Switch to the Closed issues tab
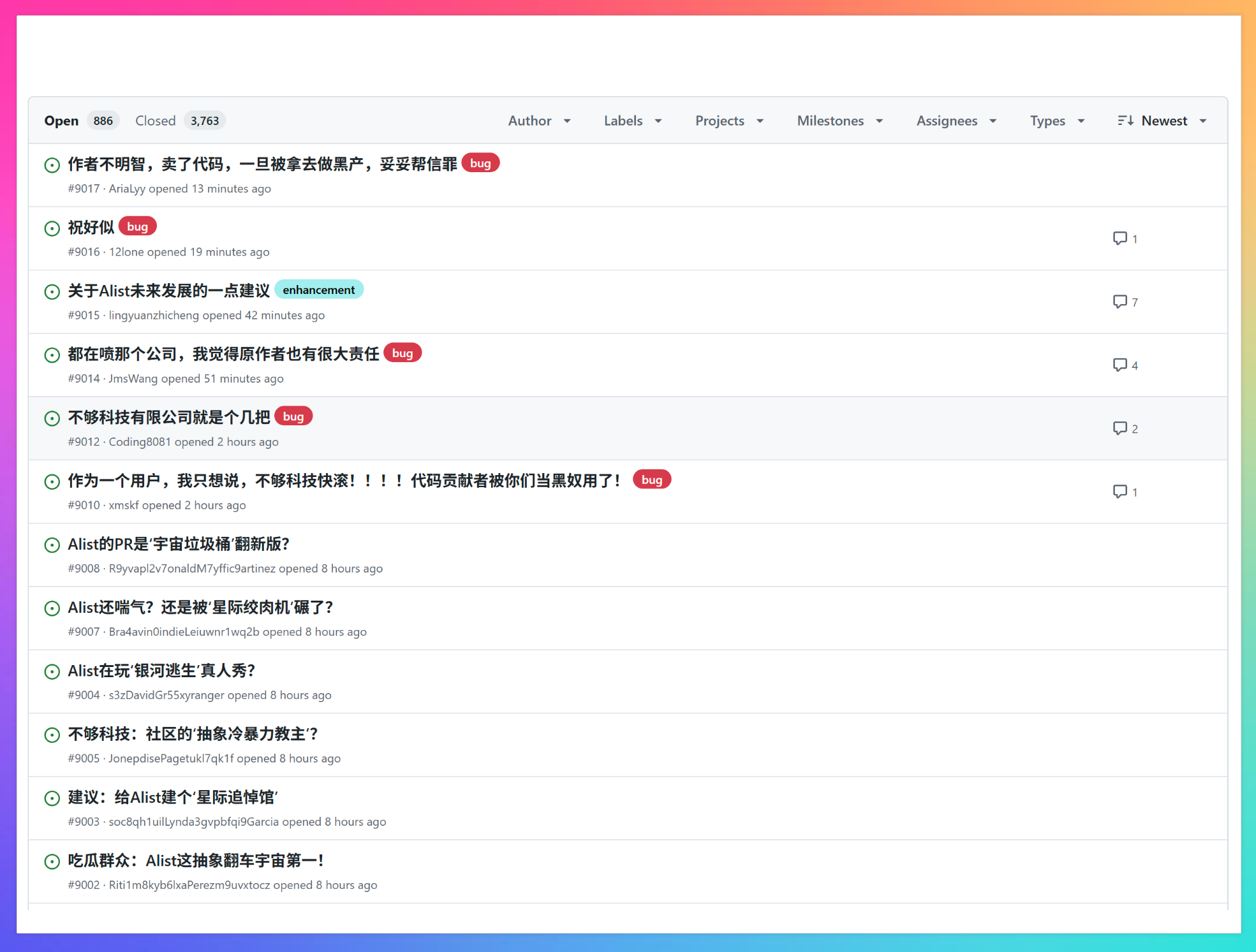The height and width of the screenshot is (952, 1256). pyautogui.click(x=155, y=120)
